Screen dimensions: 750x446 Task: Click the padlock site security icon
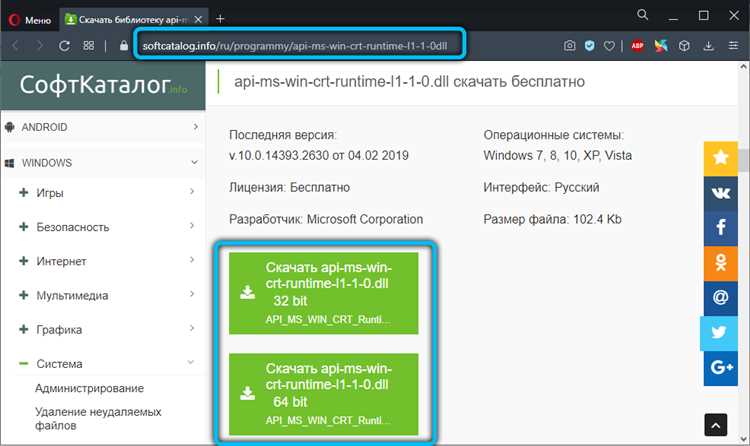[x=124, y=46]
